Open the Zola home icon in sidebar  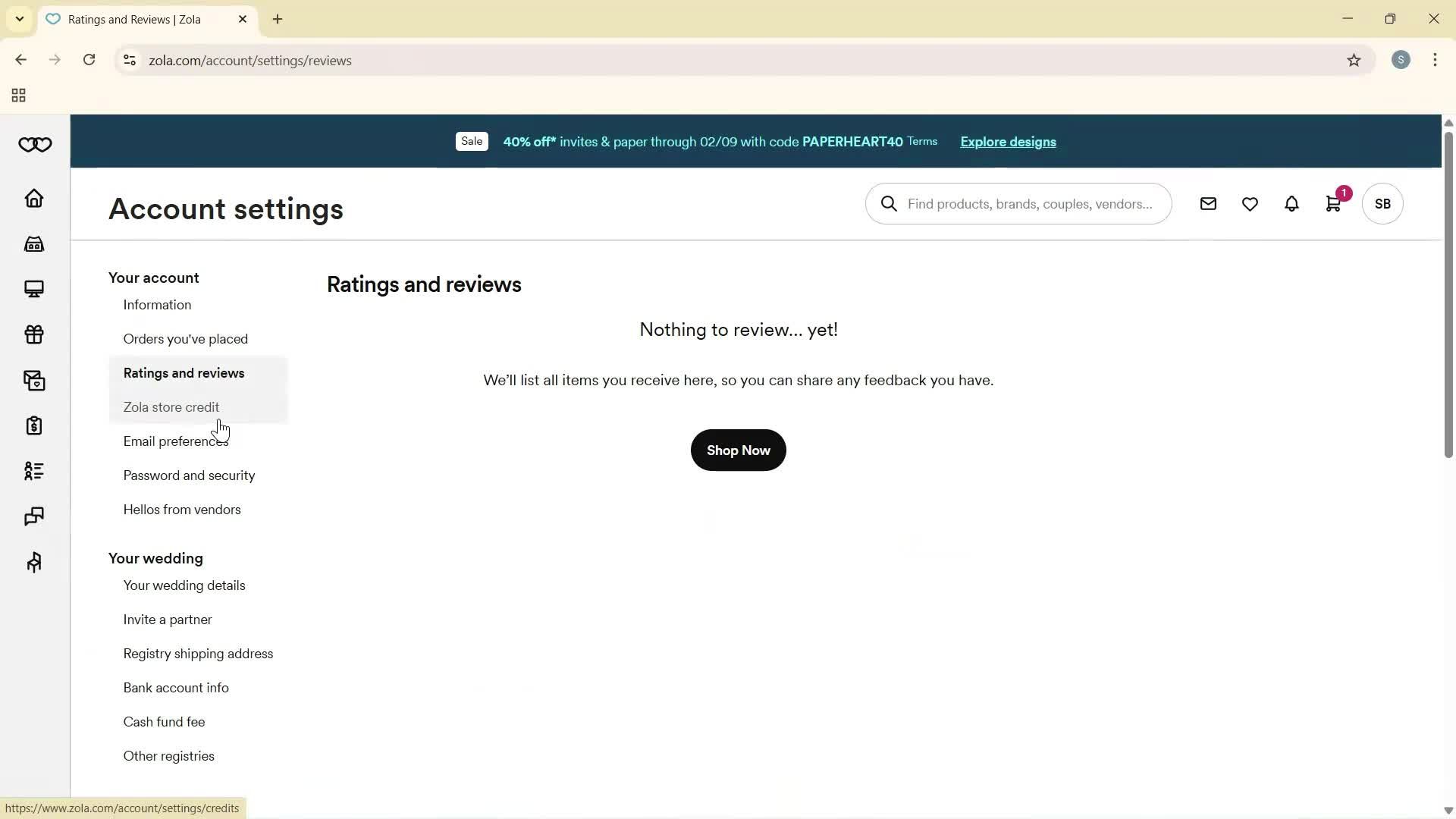[34, 199]
